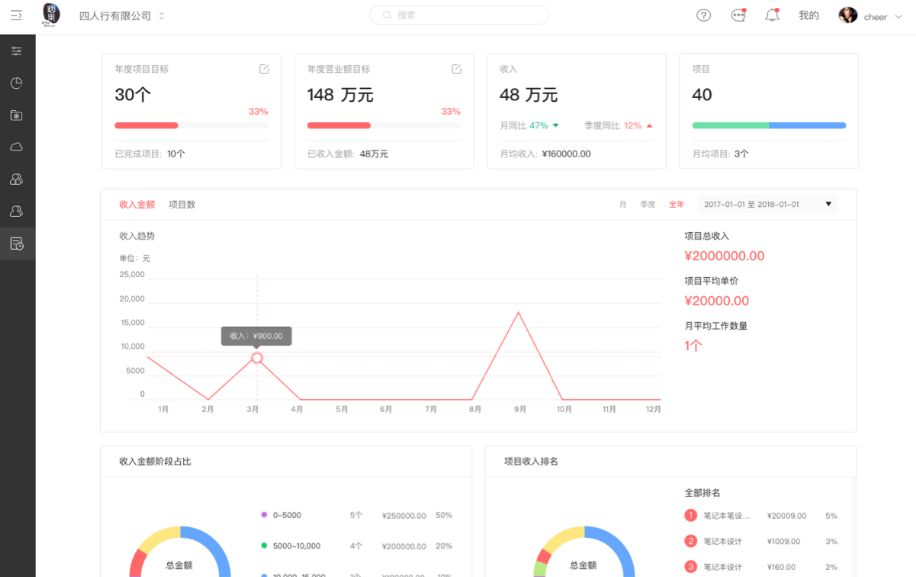Expand the 四人行有限公司 company switcher
916x577 pixels.
(161, 16)
